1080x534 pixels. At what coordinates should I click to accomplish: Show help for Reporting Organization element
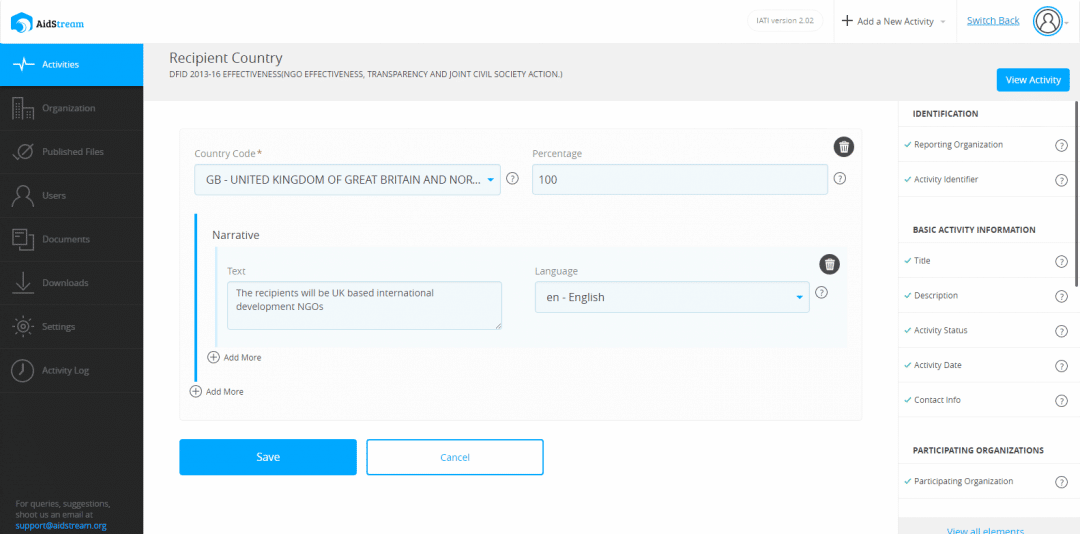tap(1061, 145)
